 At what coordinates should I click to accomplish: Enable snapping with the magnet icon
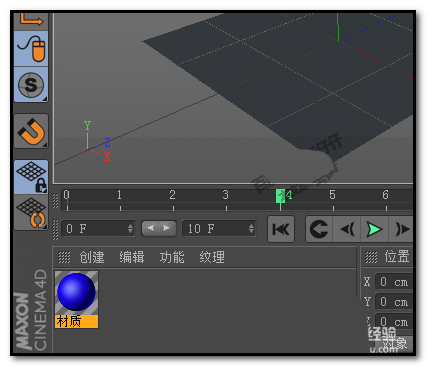pyautogui.click(x=31, y=131)
